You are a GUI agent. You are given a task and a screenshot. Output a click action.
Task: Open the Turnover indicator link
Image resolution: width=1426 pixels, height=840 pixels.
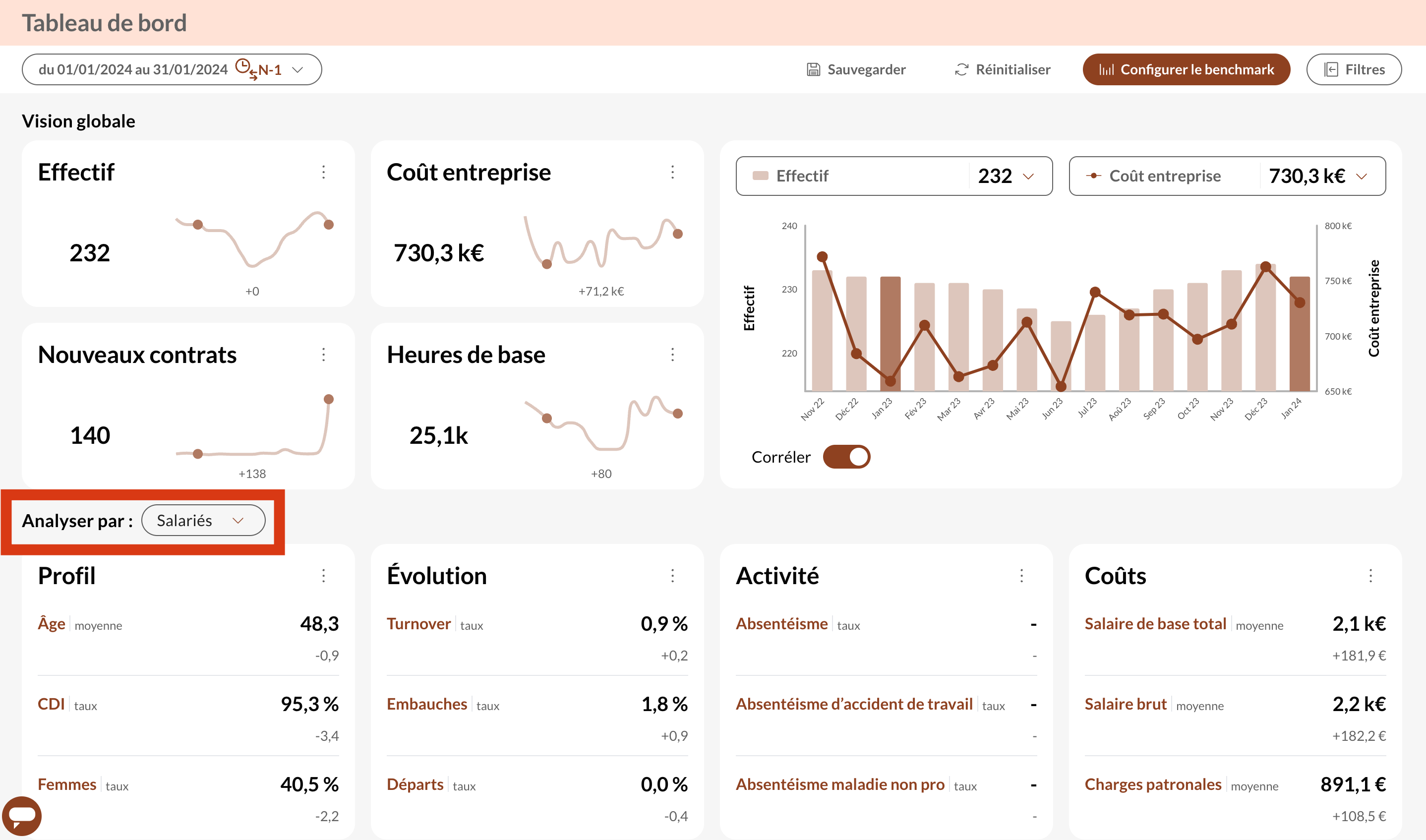418,624
